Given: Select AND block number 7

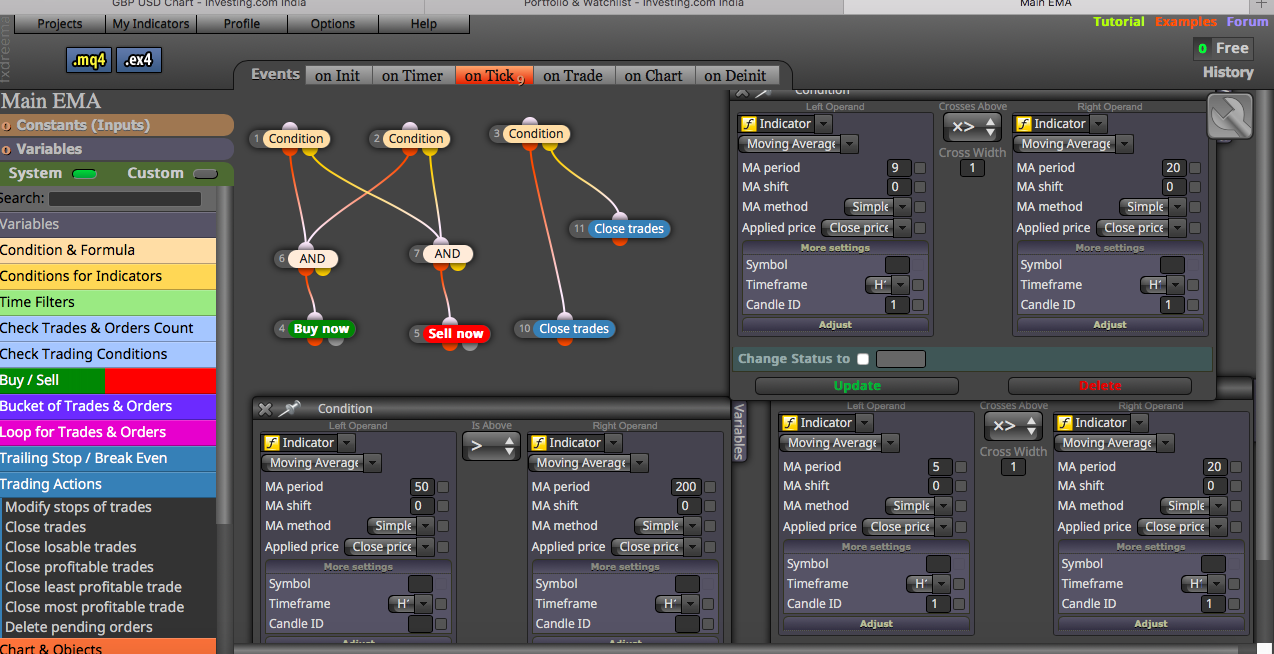Looking at the screenshot, I should coord(447,254).
